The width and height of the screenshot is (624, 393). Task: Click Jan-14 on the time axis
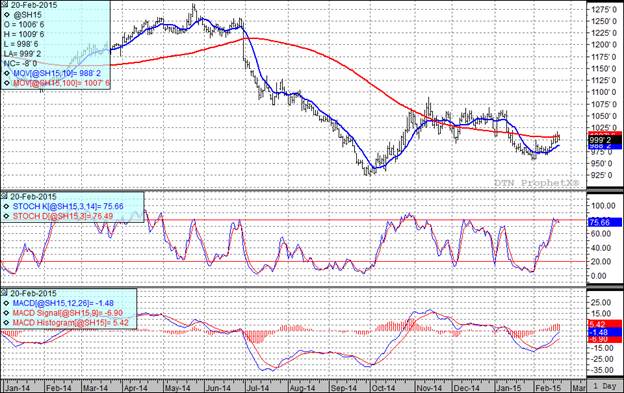[18, 387]
